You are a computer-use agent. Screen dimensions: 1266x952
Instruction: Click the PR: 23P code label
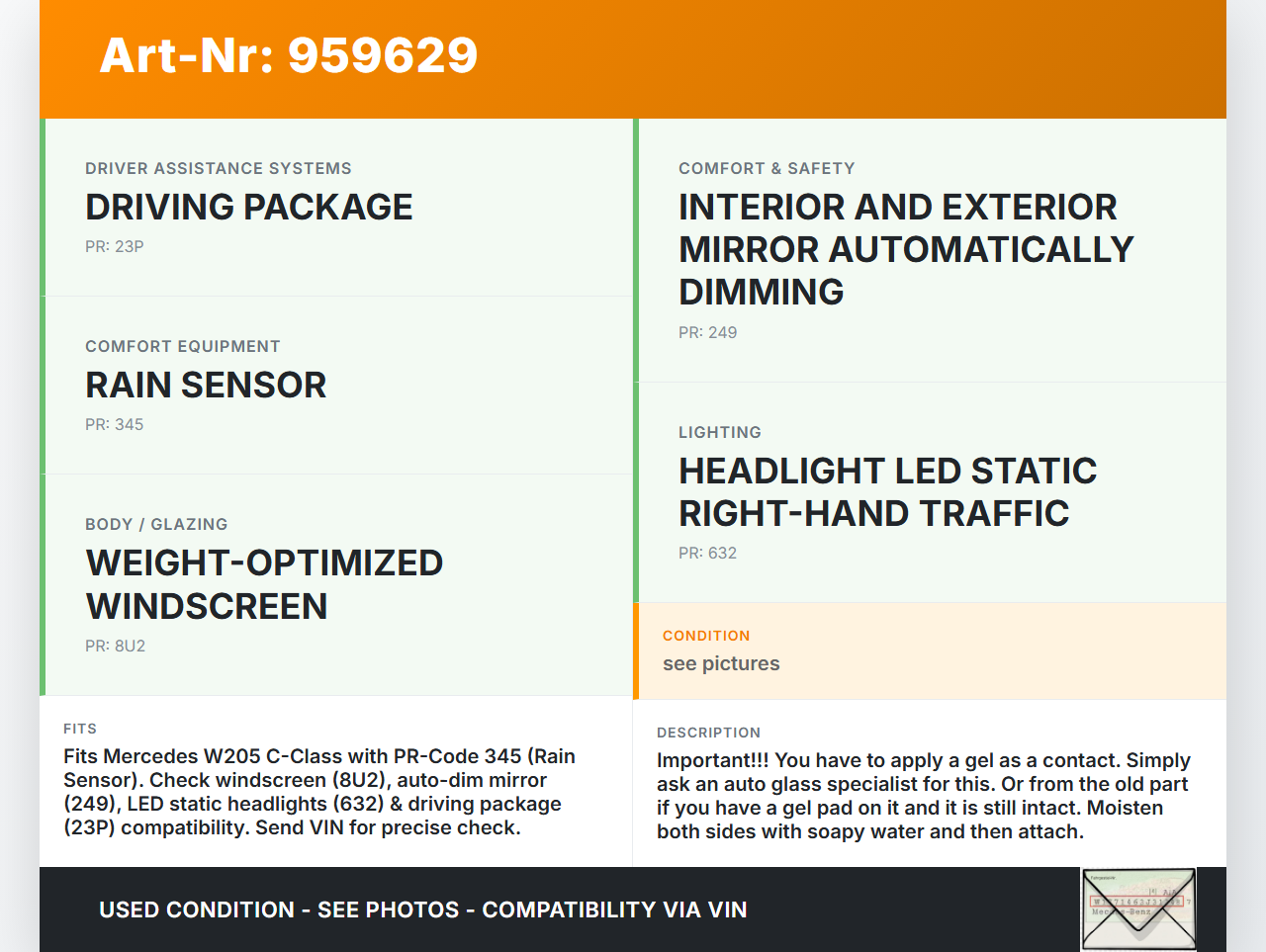tap(115, 247)
